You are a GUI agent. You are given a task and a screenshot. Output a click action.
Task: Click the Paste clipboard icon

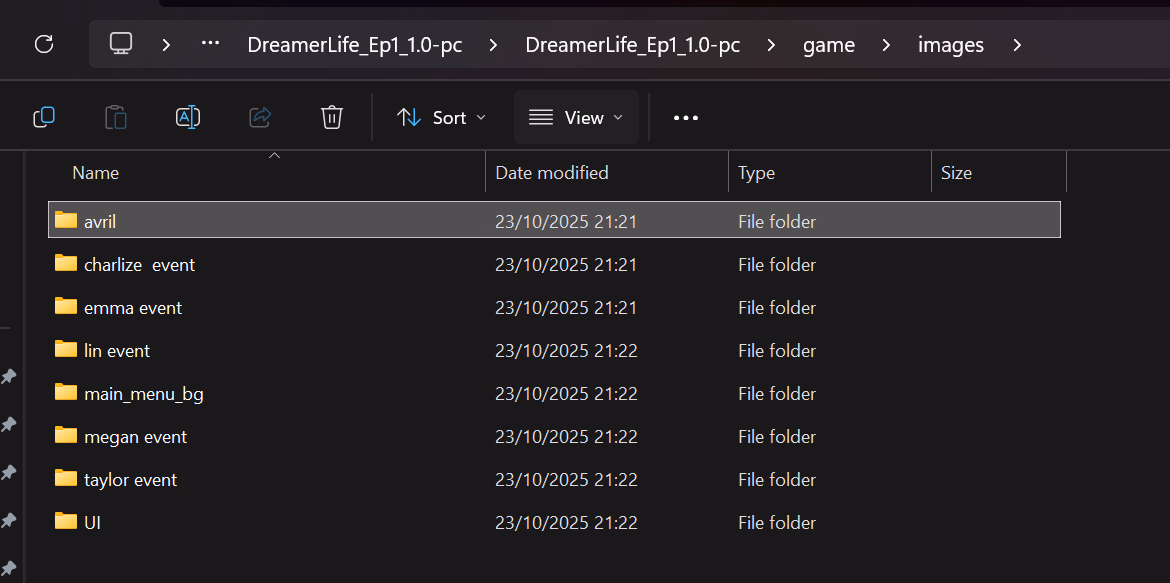[x=116, y=117]
